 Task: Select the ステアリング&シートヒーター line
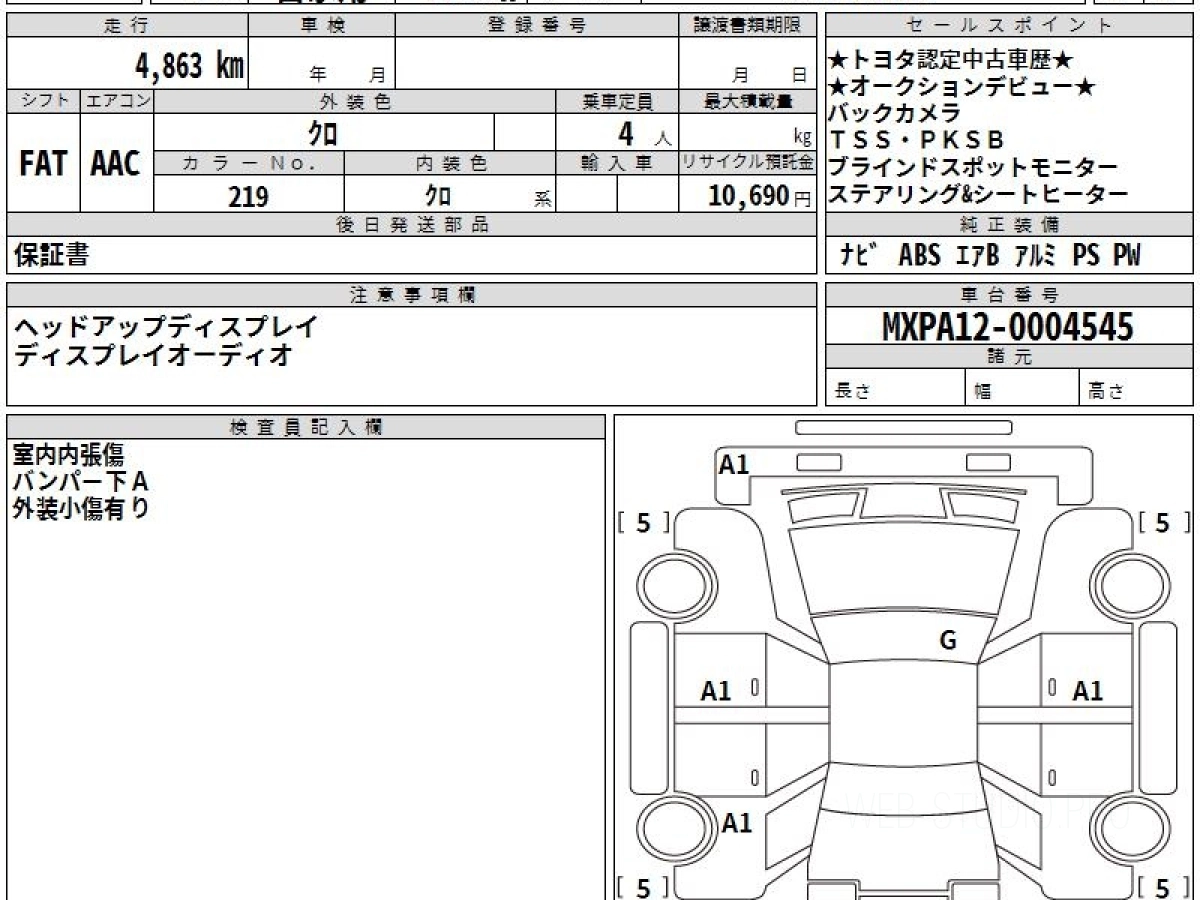(978, 194)
